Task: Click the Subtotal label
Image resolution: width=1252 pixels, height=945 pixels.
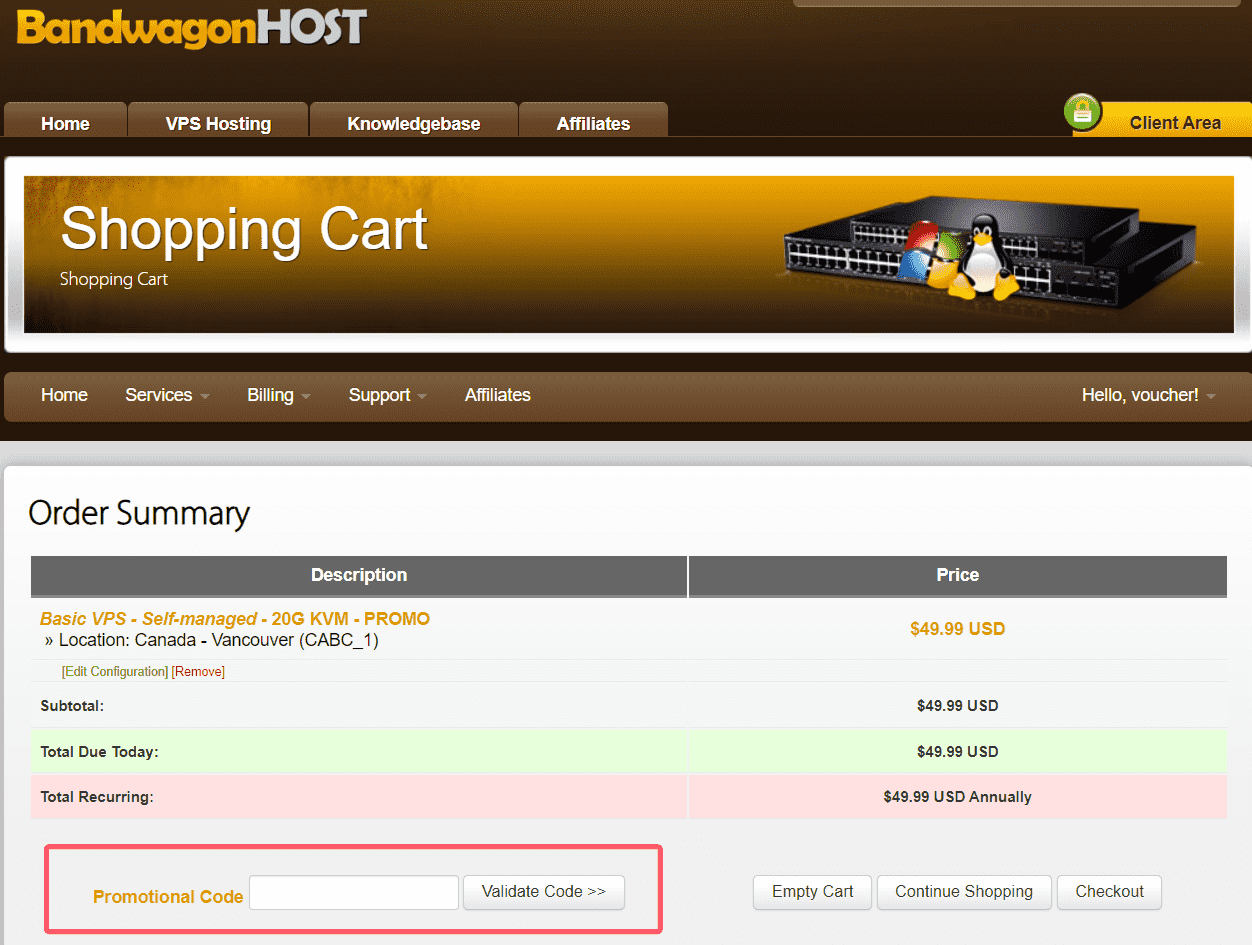Action: tap(72, 706)
